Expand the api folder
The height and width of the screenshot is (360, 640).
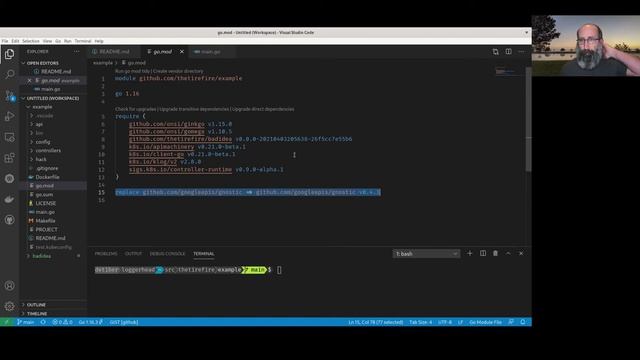[x=39, y=124]
